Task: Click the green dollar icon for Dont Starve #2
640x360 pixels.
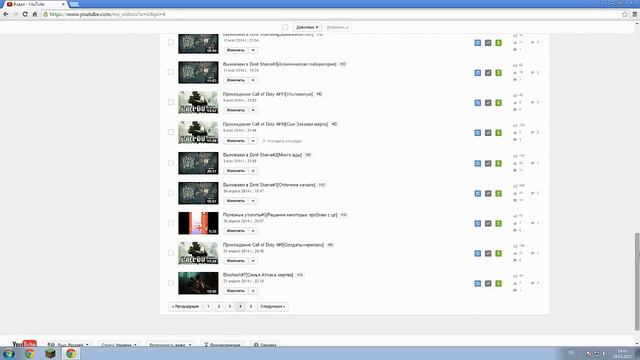Action: (498, 163)
